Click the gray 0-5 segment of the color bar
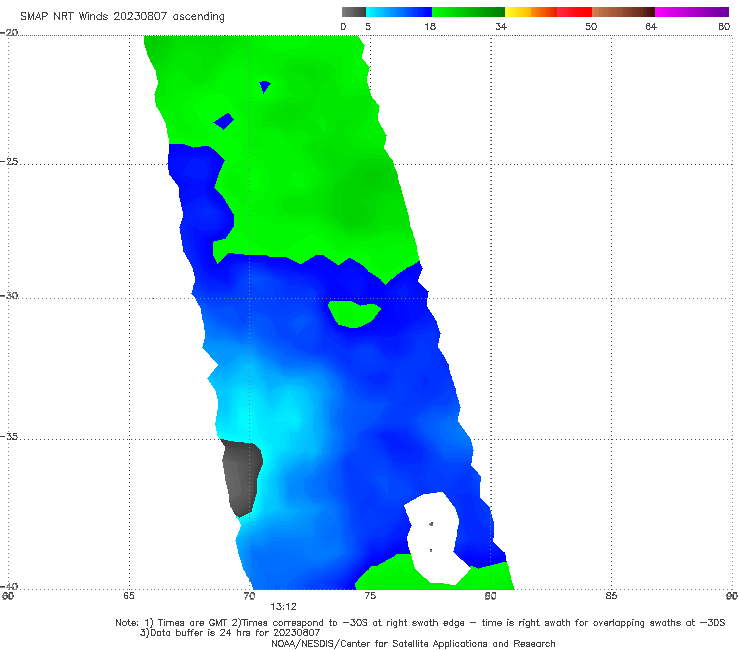This screenshot has width=740, height=650. (x=354, y=12)
